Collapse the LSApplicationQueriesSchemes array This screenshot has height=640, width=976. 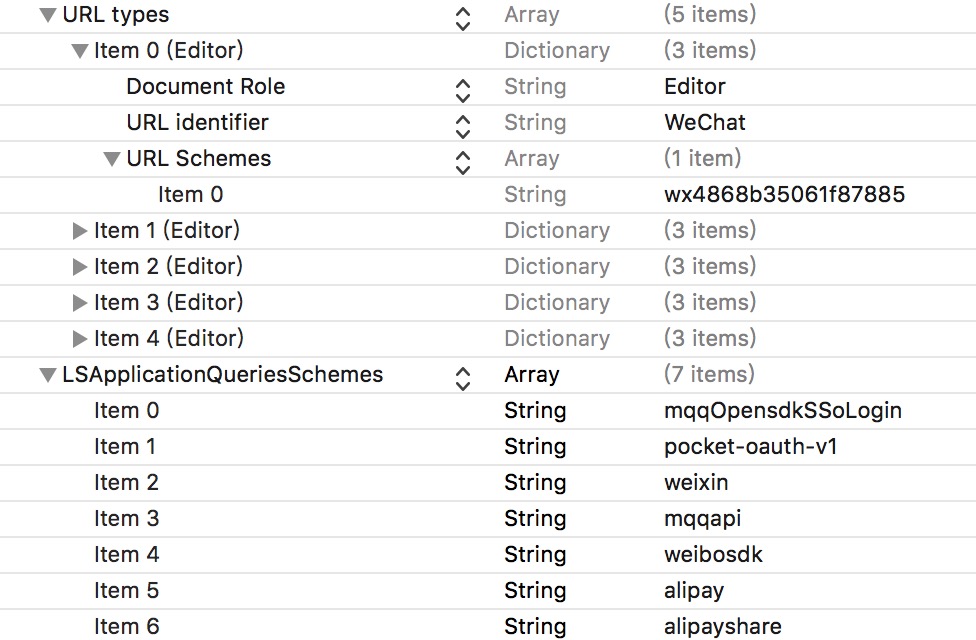click(48, 375)
